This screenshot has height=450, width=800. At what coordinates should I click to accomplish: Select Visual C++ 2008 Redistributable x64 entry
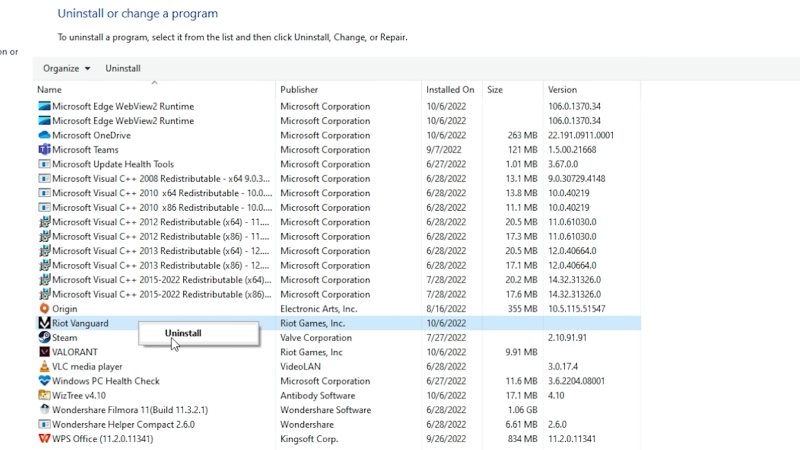pyautogui.click(x=161, y=179)
